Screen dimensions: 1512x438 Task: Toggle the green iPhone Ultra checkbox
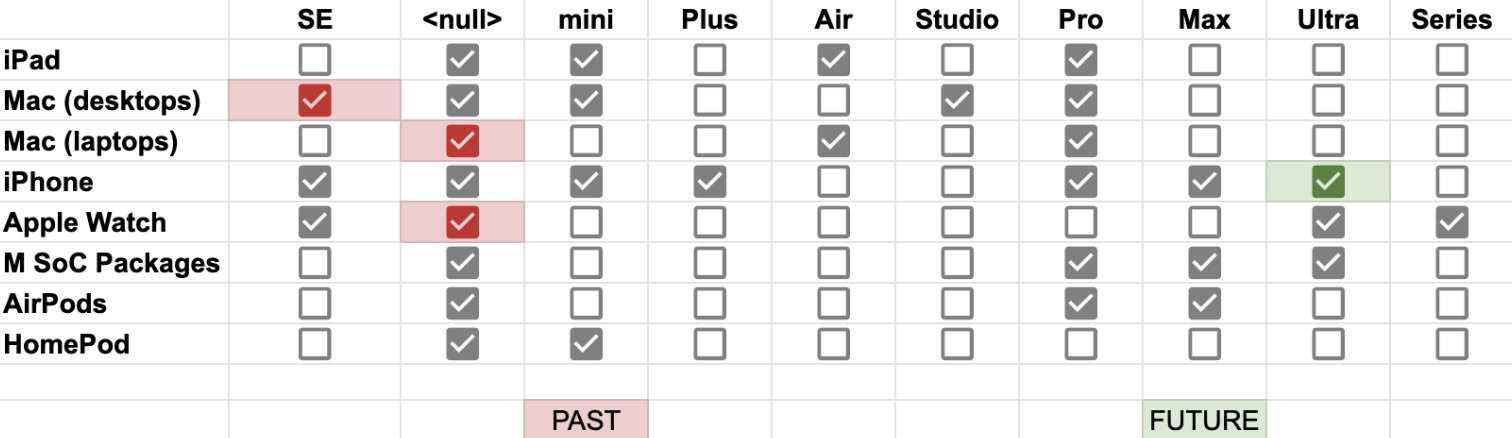[1328, 182]
